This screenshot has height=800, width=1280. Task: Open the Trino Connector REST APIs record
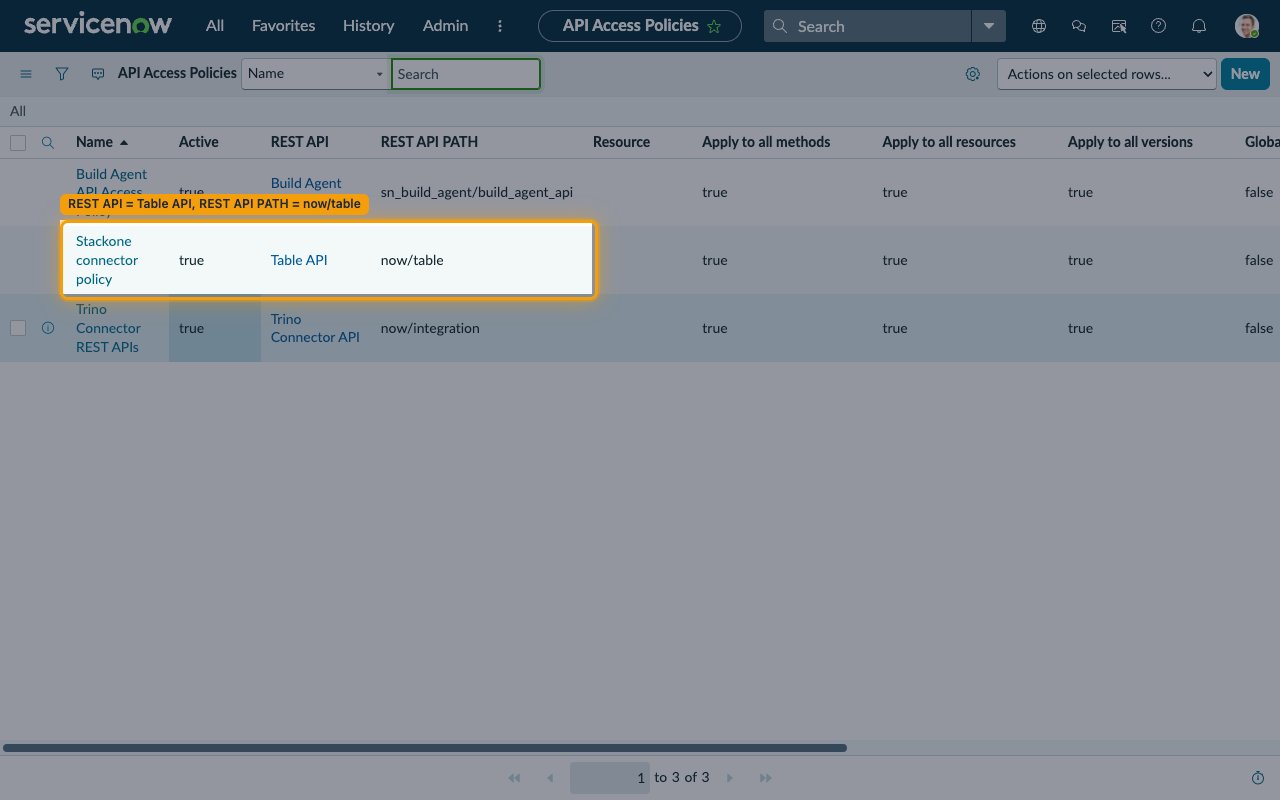click(108, 328)
